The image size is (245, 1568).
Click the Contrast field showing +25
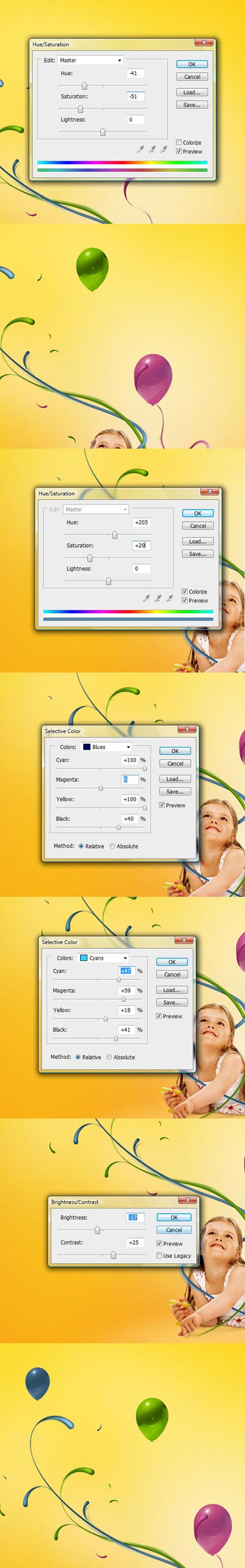coord(136,1242)
